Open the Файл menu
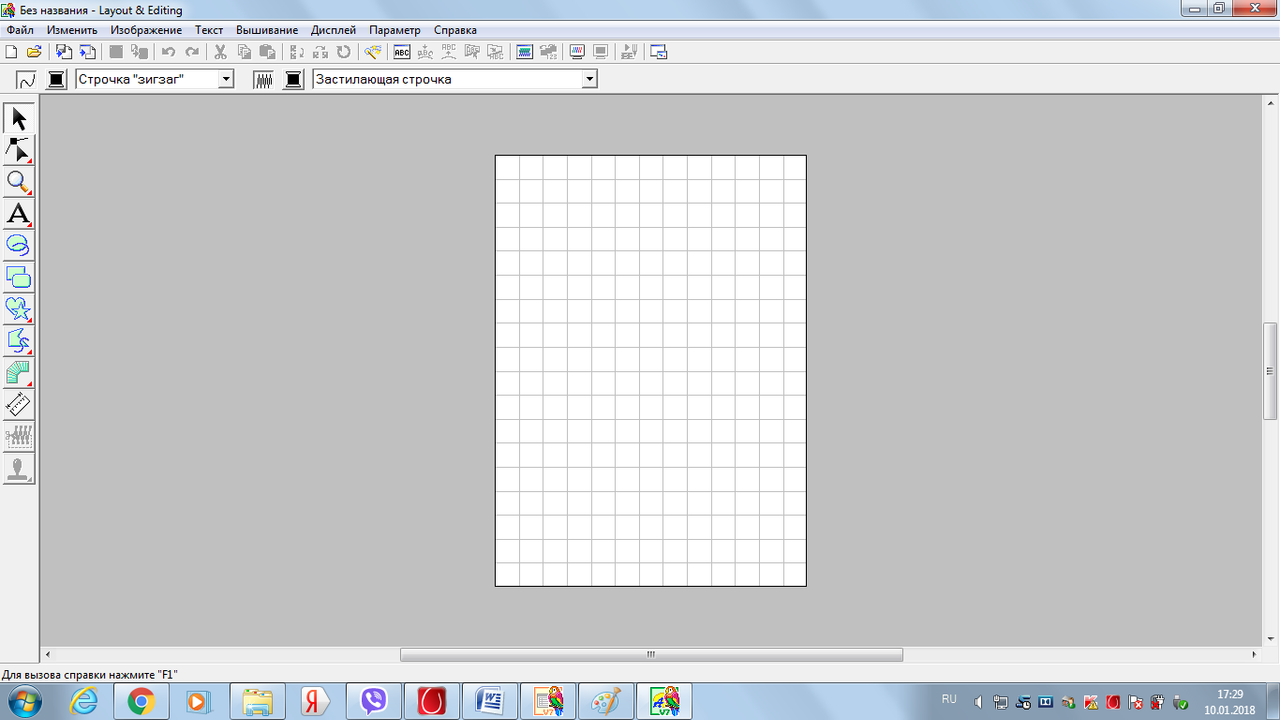 coord(20,30)
